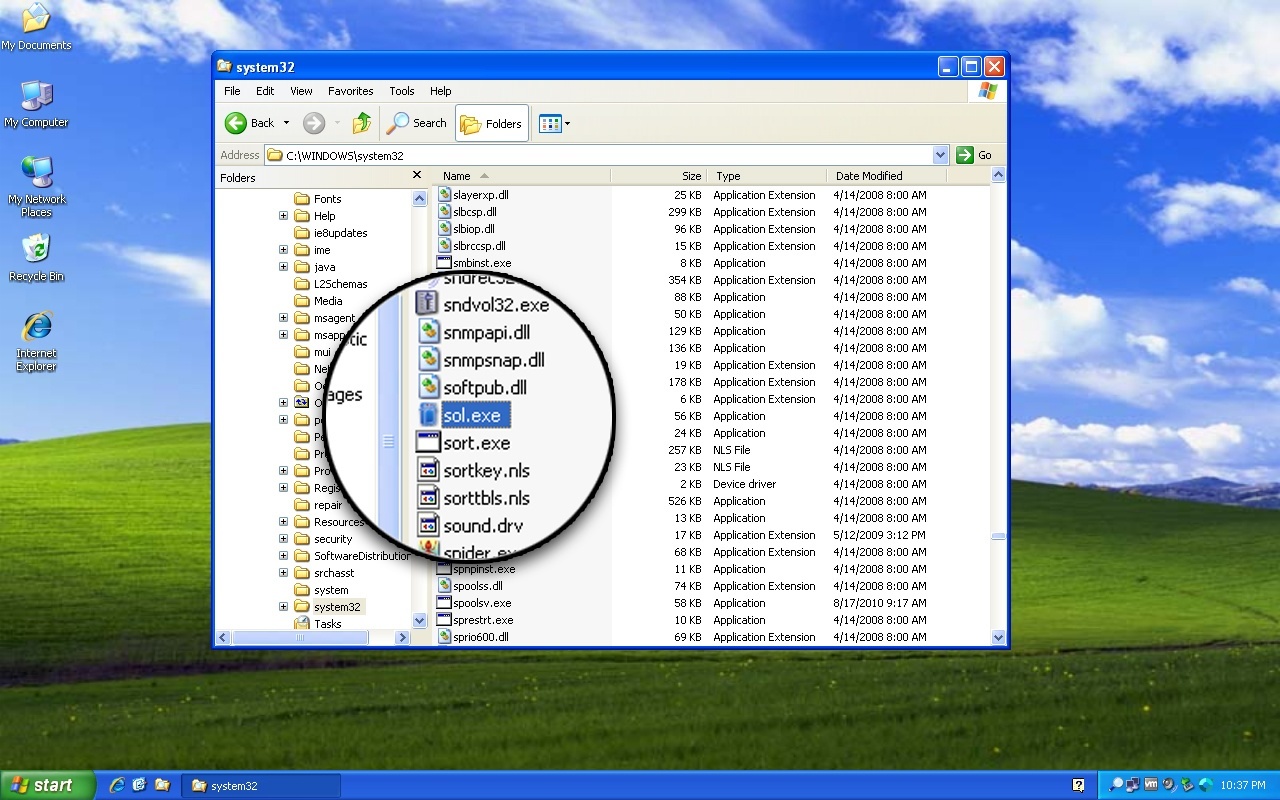Open the Help menu

click(441, 91)
